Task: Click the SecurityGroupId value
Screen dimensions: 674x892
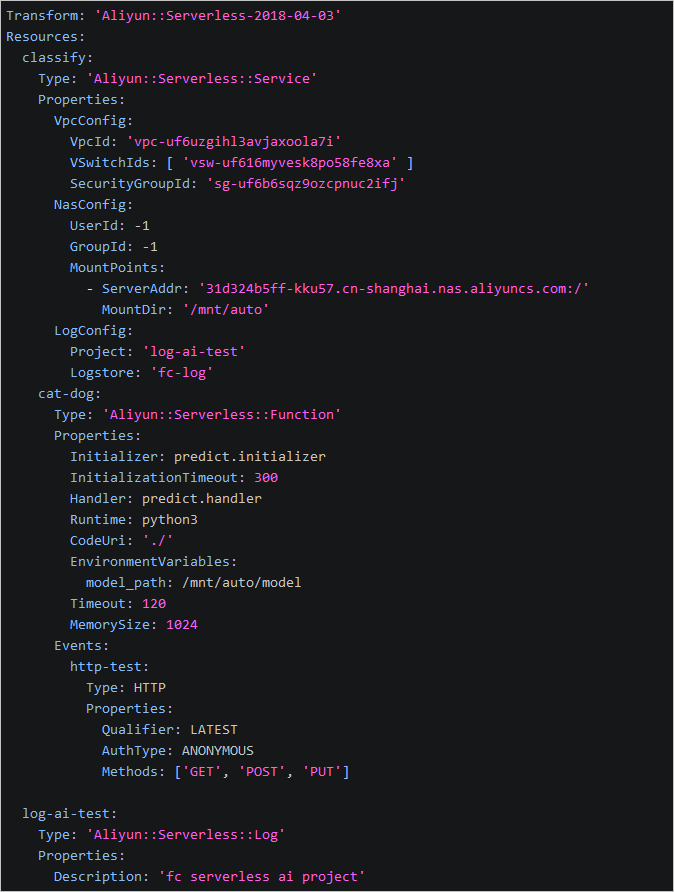Action: pos(309,183)
